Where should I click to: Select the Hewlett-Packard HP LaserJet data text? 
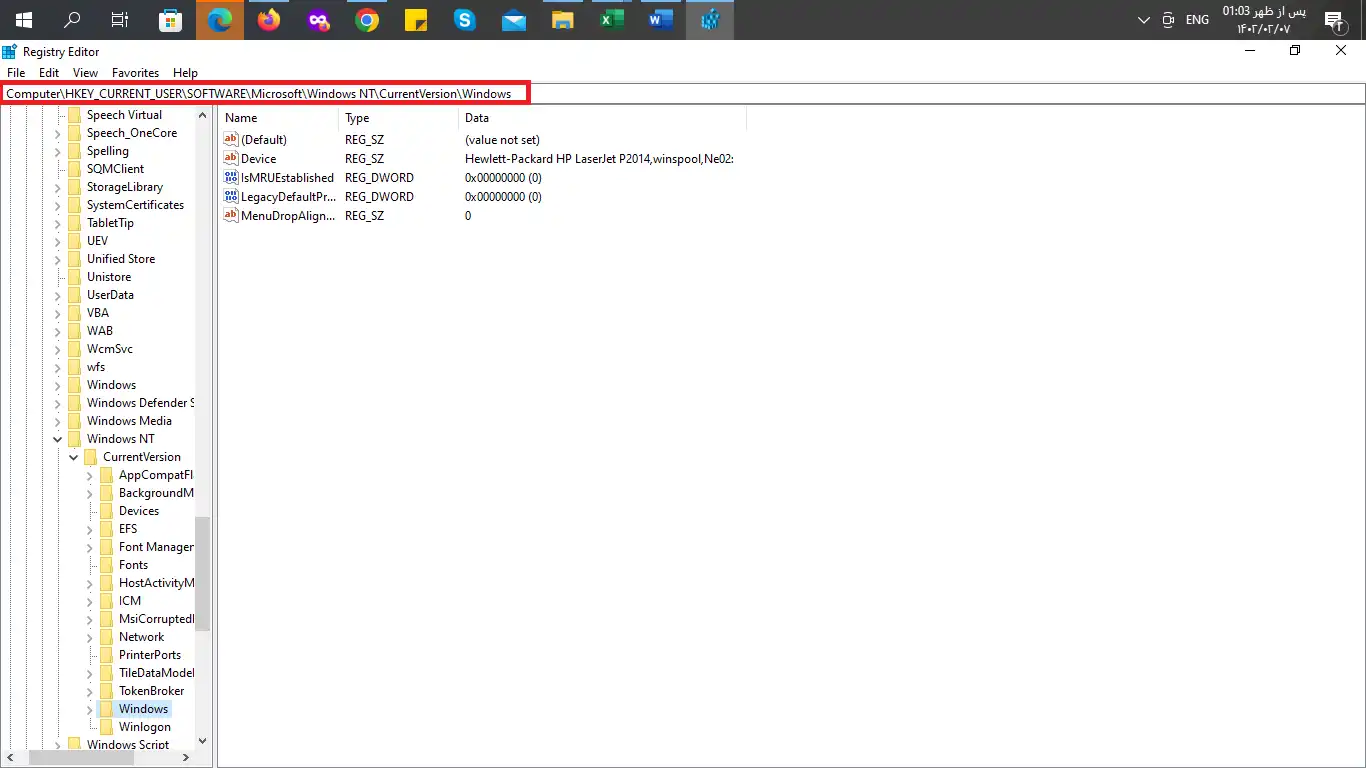click(x=599, y=159)
